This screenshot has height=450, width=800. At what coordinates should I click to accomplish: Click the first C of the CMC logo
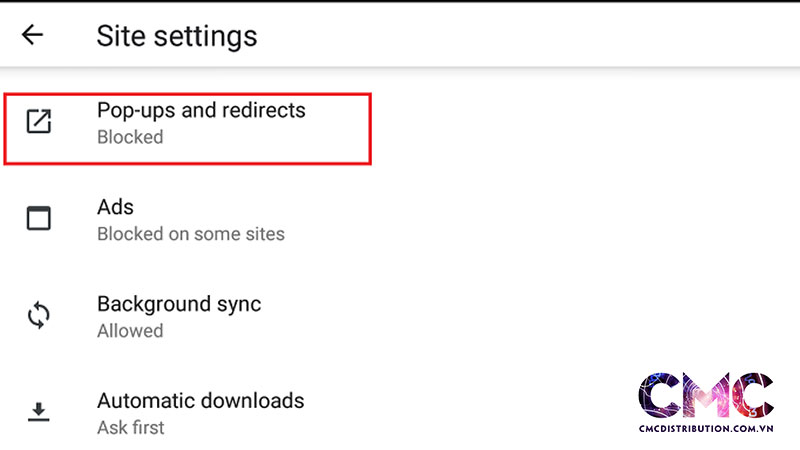[661, 394]
